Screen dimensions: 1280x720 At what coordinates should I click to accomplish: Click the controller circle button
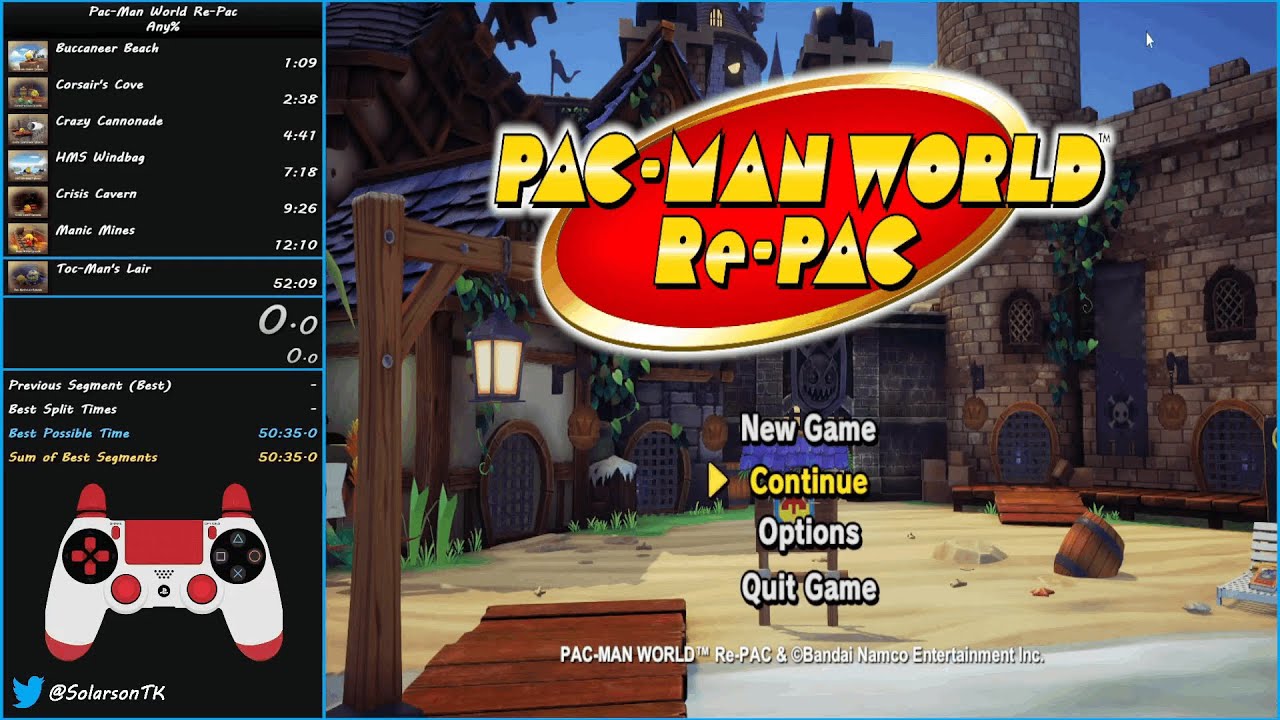pos(255,555)
